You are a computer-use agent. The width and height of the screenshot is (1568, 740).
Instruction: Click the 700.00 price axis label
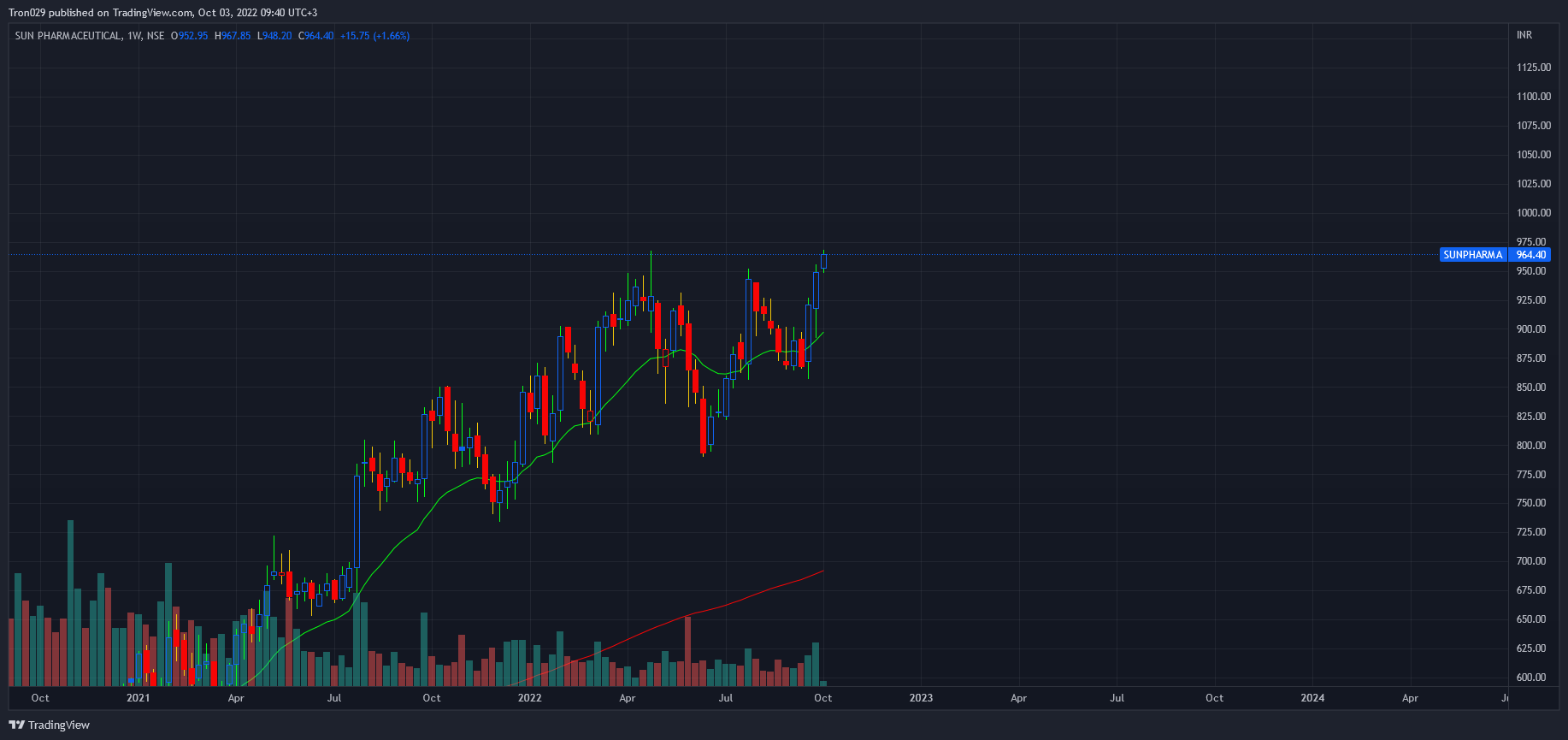click(x=1530, y=561)
